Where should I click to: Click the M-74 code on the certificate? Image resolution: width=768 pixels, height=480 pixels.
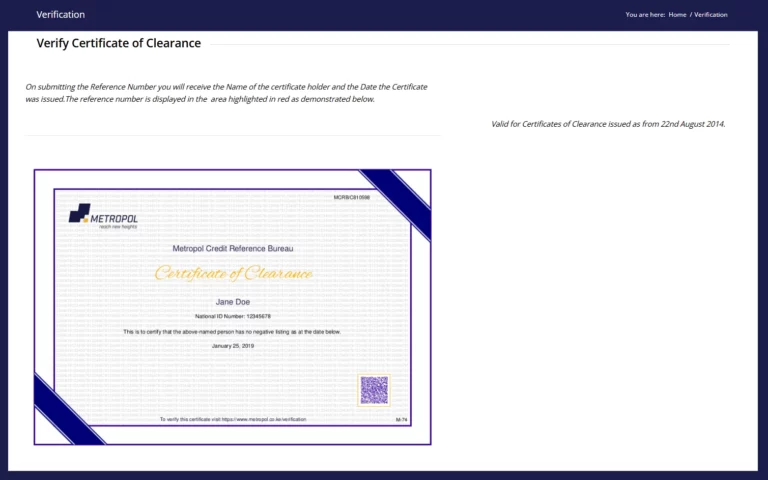[400, 419]
